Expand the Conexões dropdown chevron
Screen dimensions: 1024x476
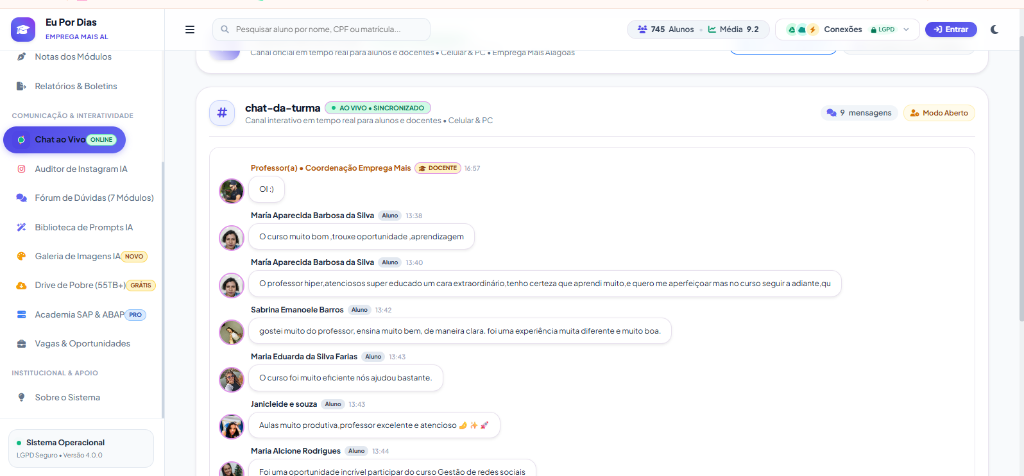906,29
